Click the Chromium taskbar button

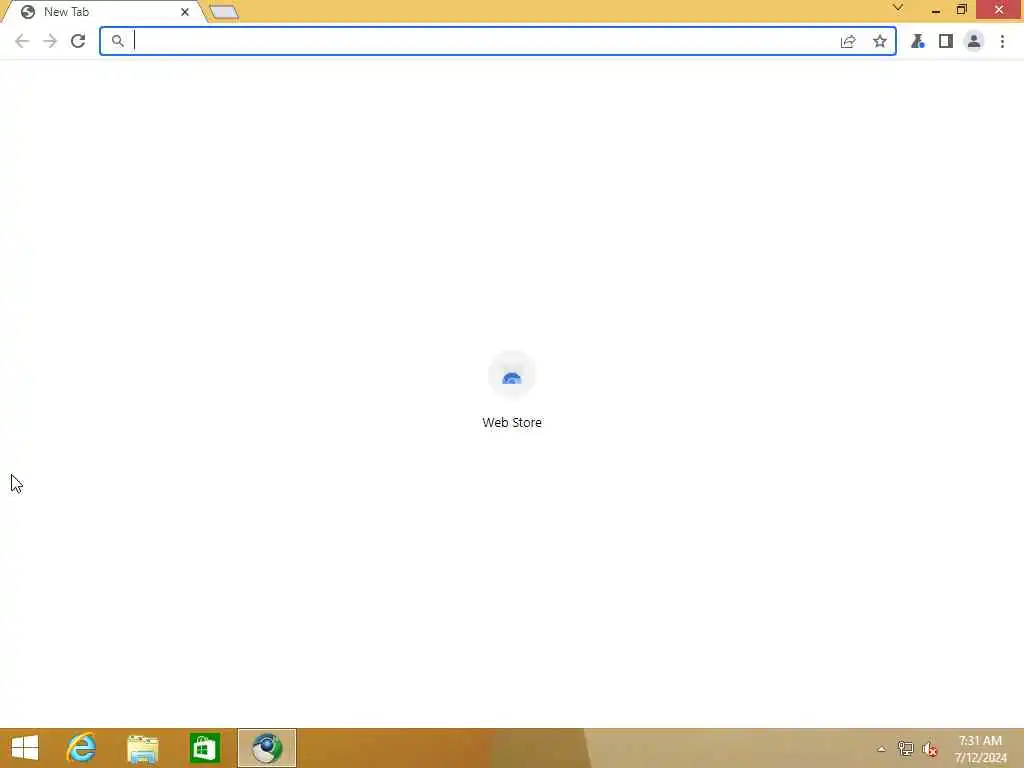267,748
